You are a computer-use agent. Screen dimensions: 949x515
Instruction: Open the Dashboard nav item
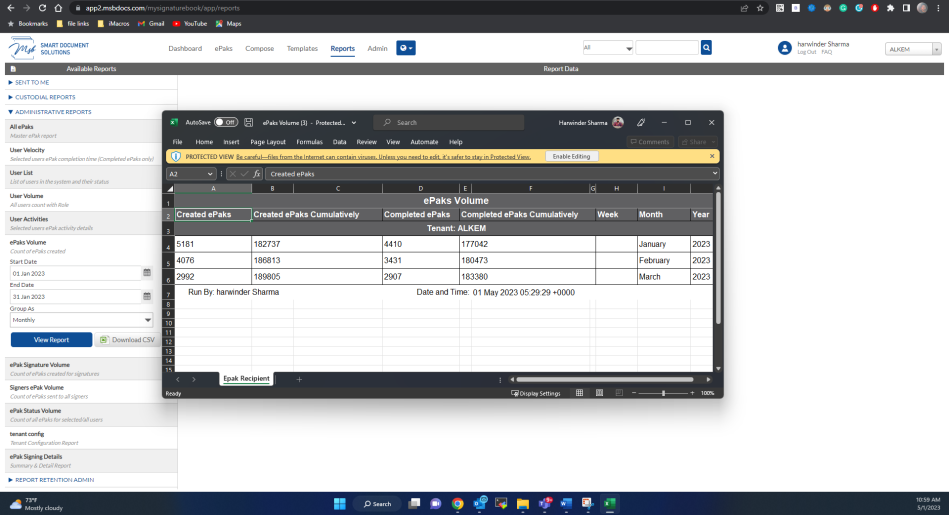[185, 48]
